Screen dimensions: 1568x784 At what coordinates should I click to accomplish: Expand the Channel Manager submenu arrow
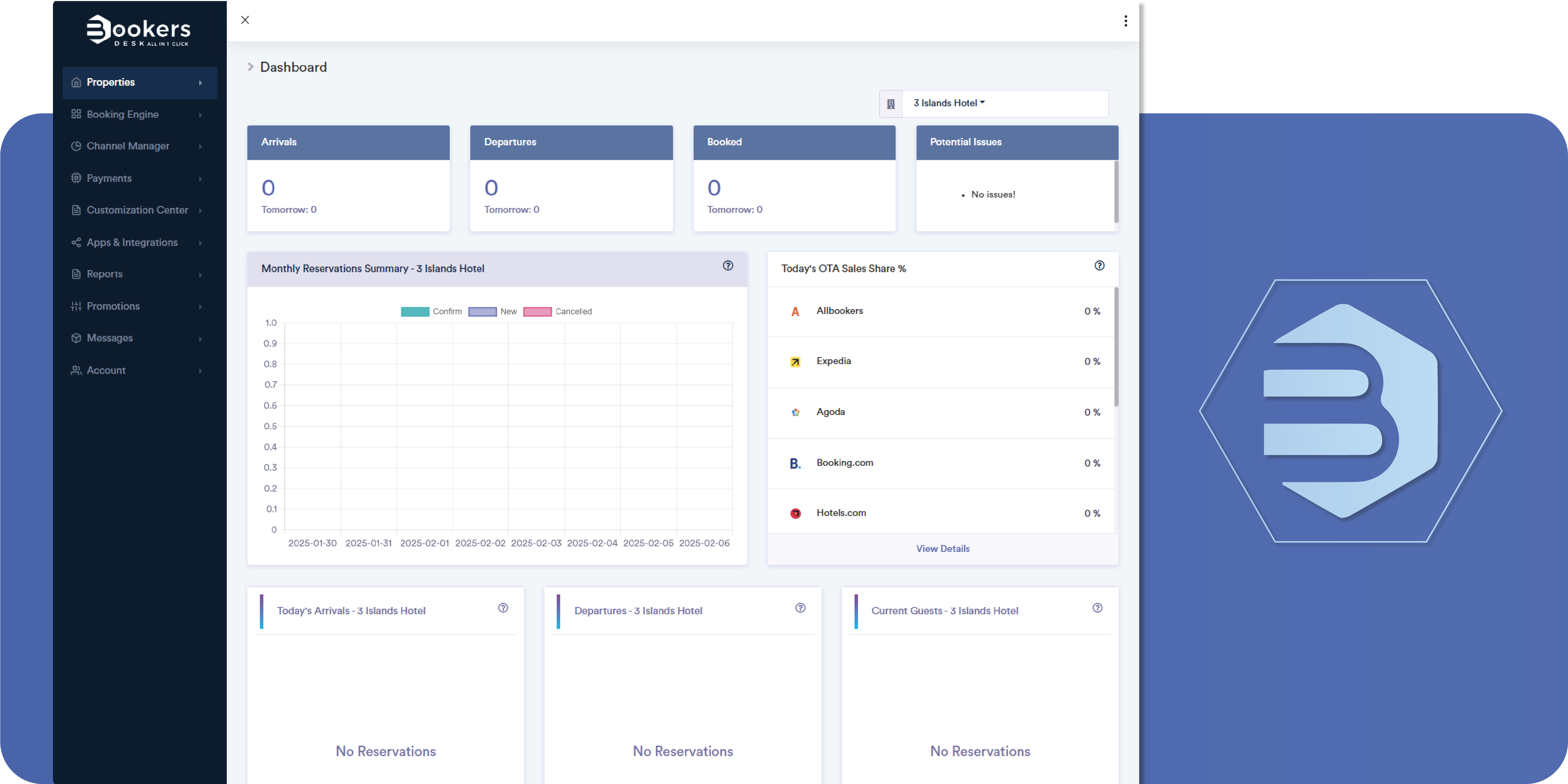(x=200, y=146)
